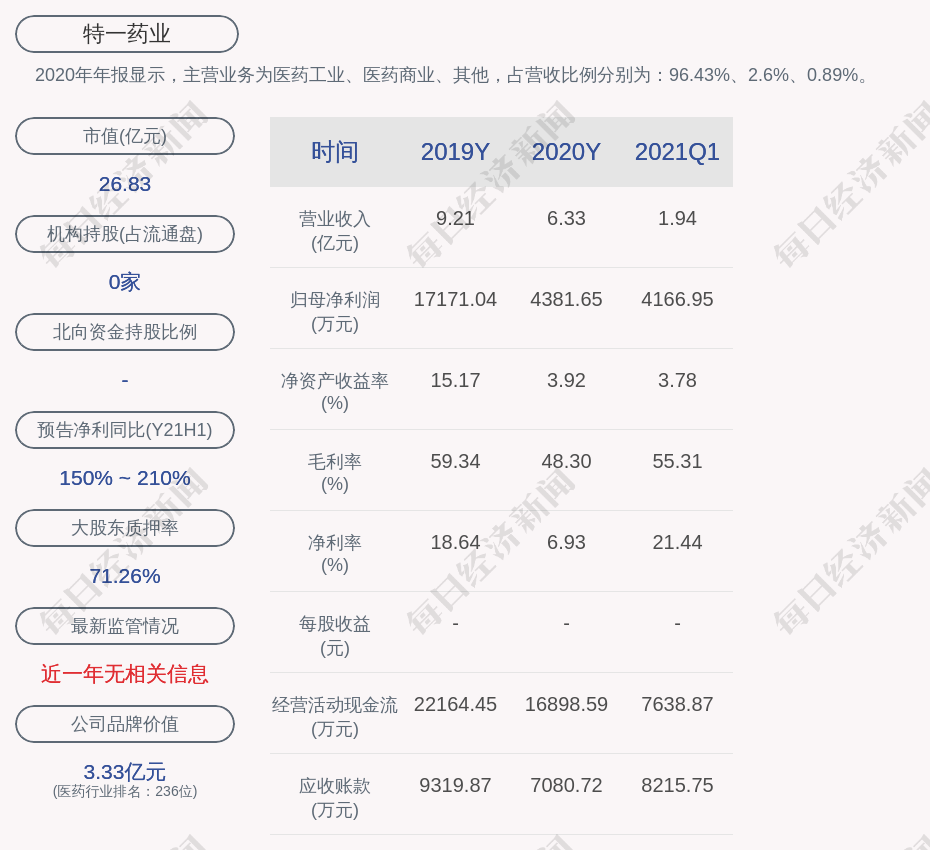Click the 净资产收益率 (%) row label
Screen dimensions: 930x850
[335, 392]
